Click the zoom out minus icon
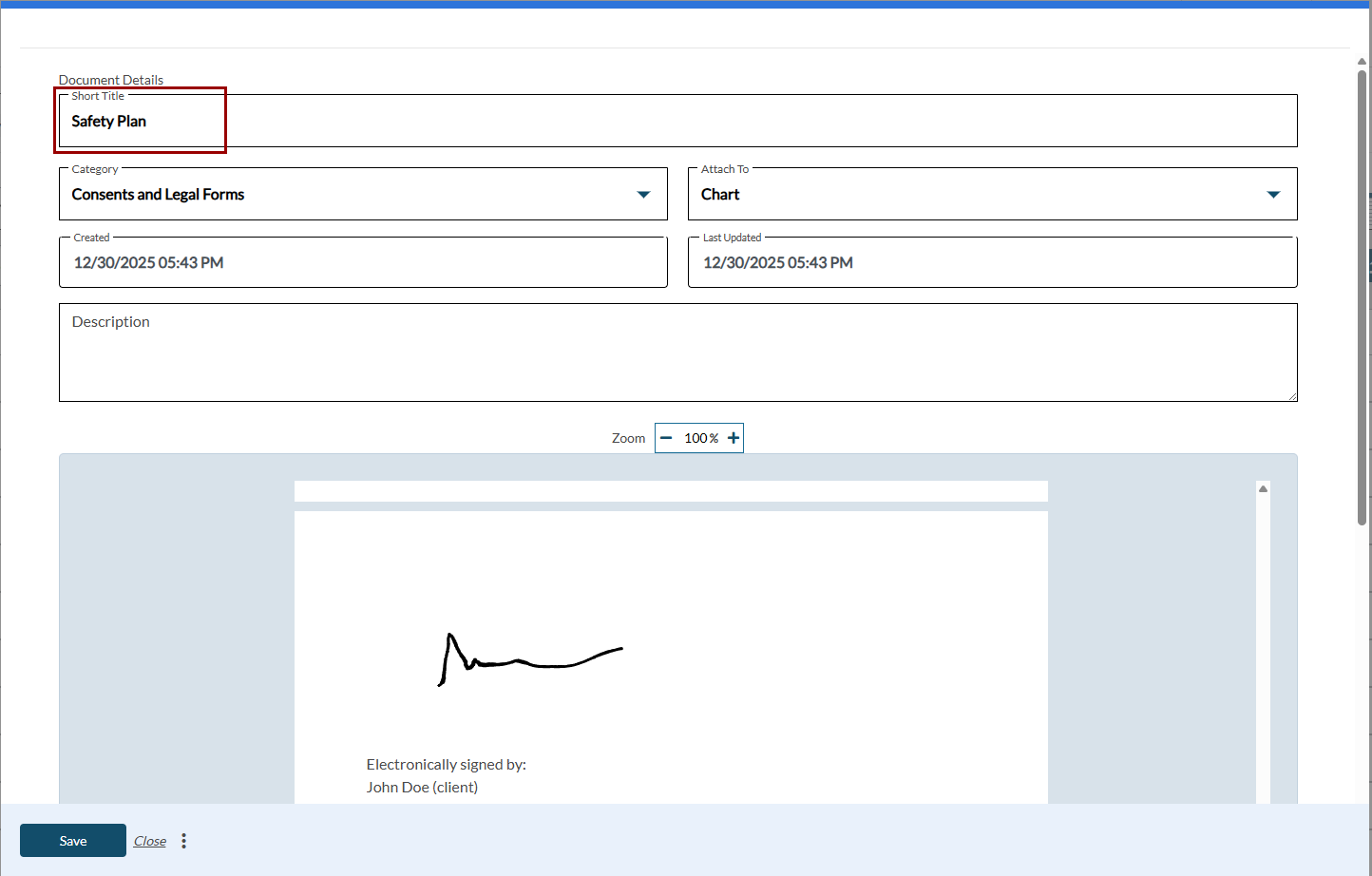Image resolution: width=1372 pixels, height=876 pixels. pos(666,438)
